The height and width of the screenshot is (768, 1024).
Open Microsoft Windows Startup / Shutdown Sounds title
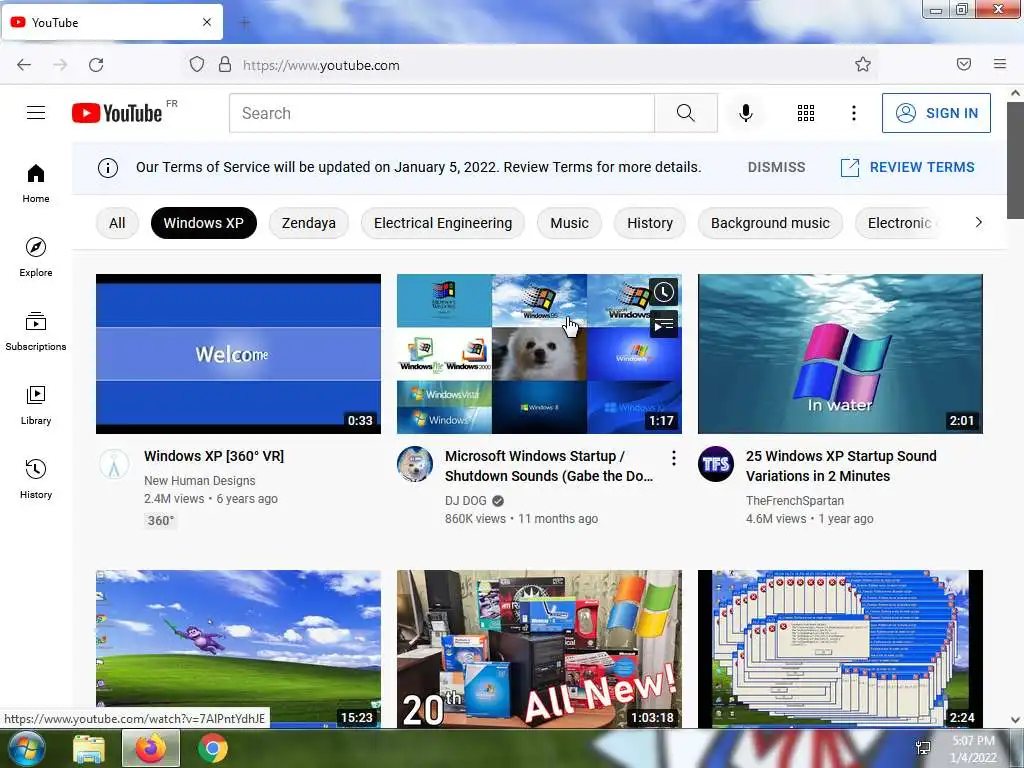[549, 466]
